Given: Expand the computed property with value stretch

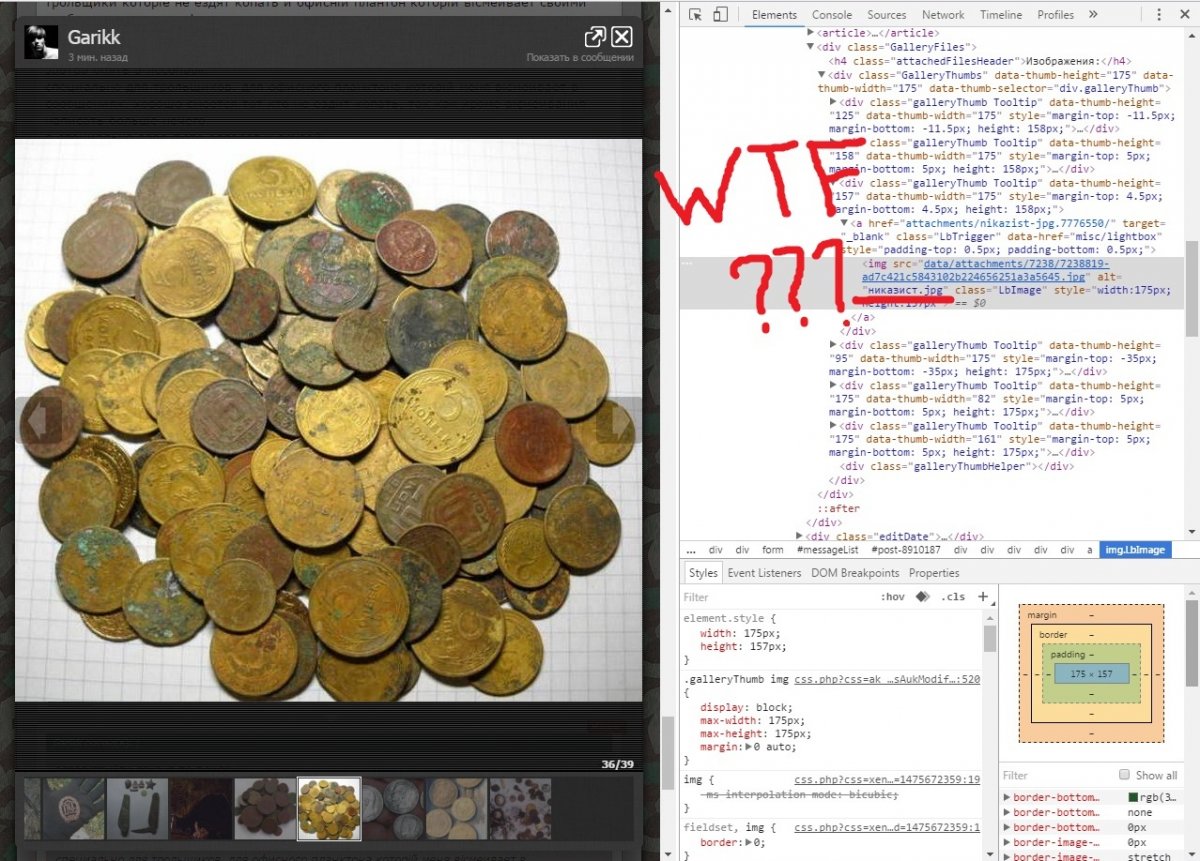Looking at the screenshot, I should click(1008, 857).
